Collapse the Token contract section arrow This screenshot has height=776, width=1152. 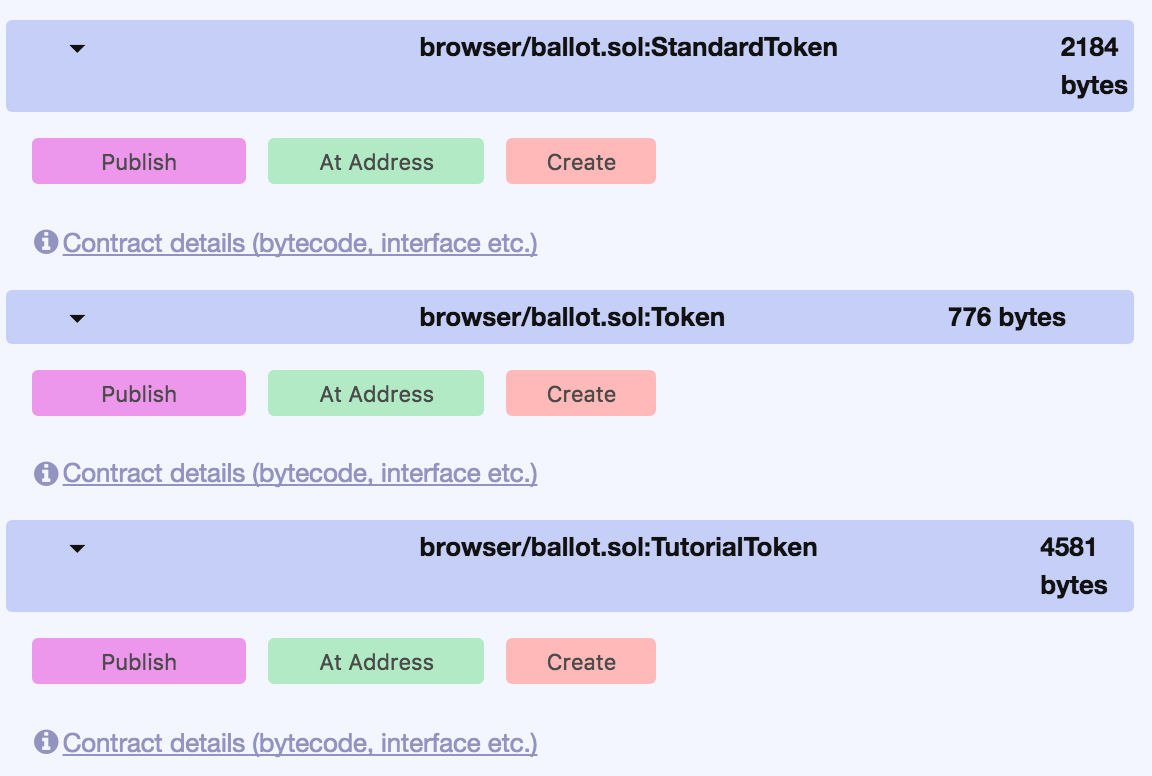point(77,318)
